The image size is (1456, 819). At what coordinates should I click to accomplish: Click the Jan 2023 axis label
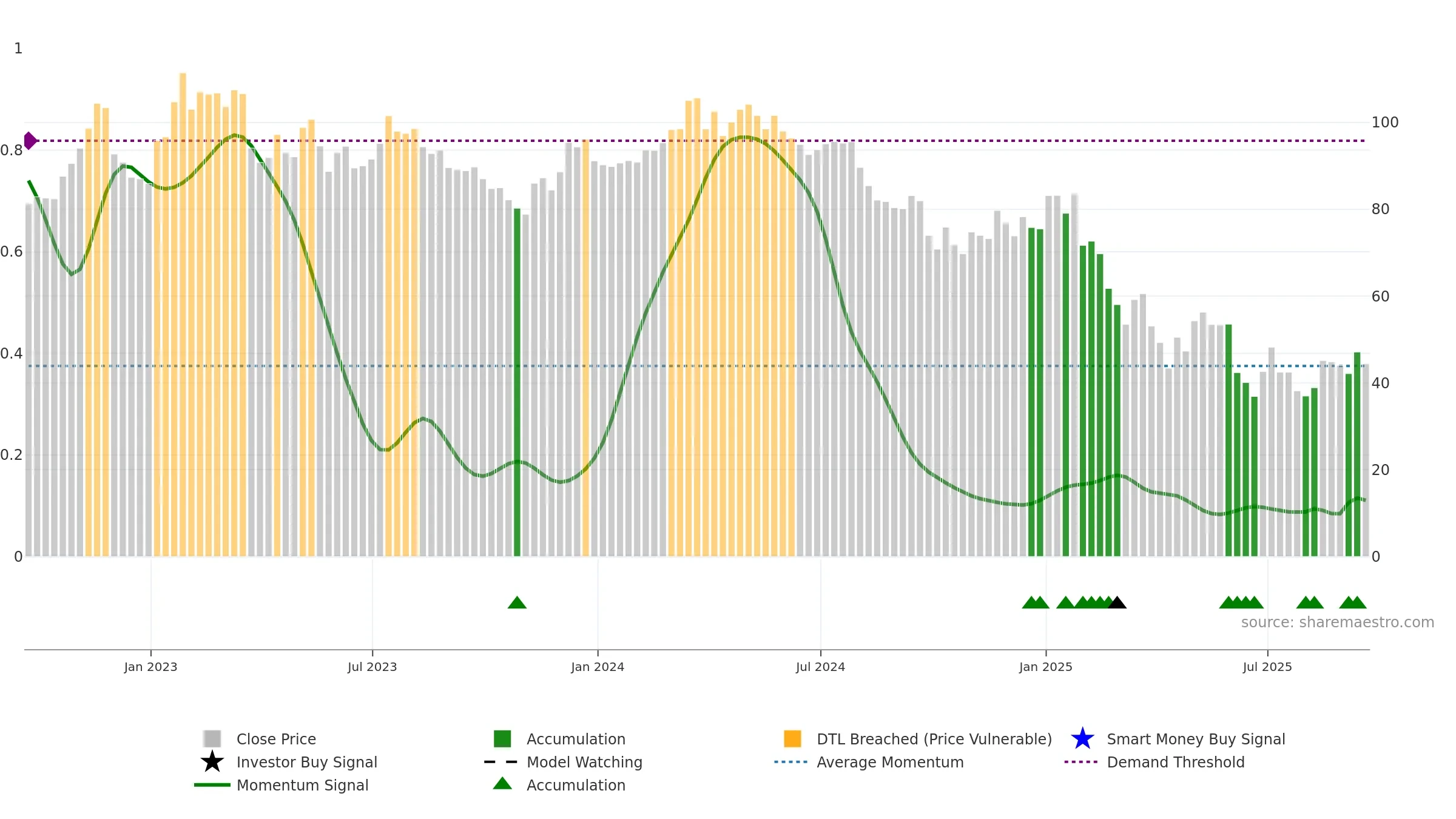pos(150,667)
